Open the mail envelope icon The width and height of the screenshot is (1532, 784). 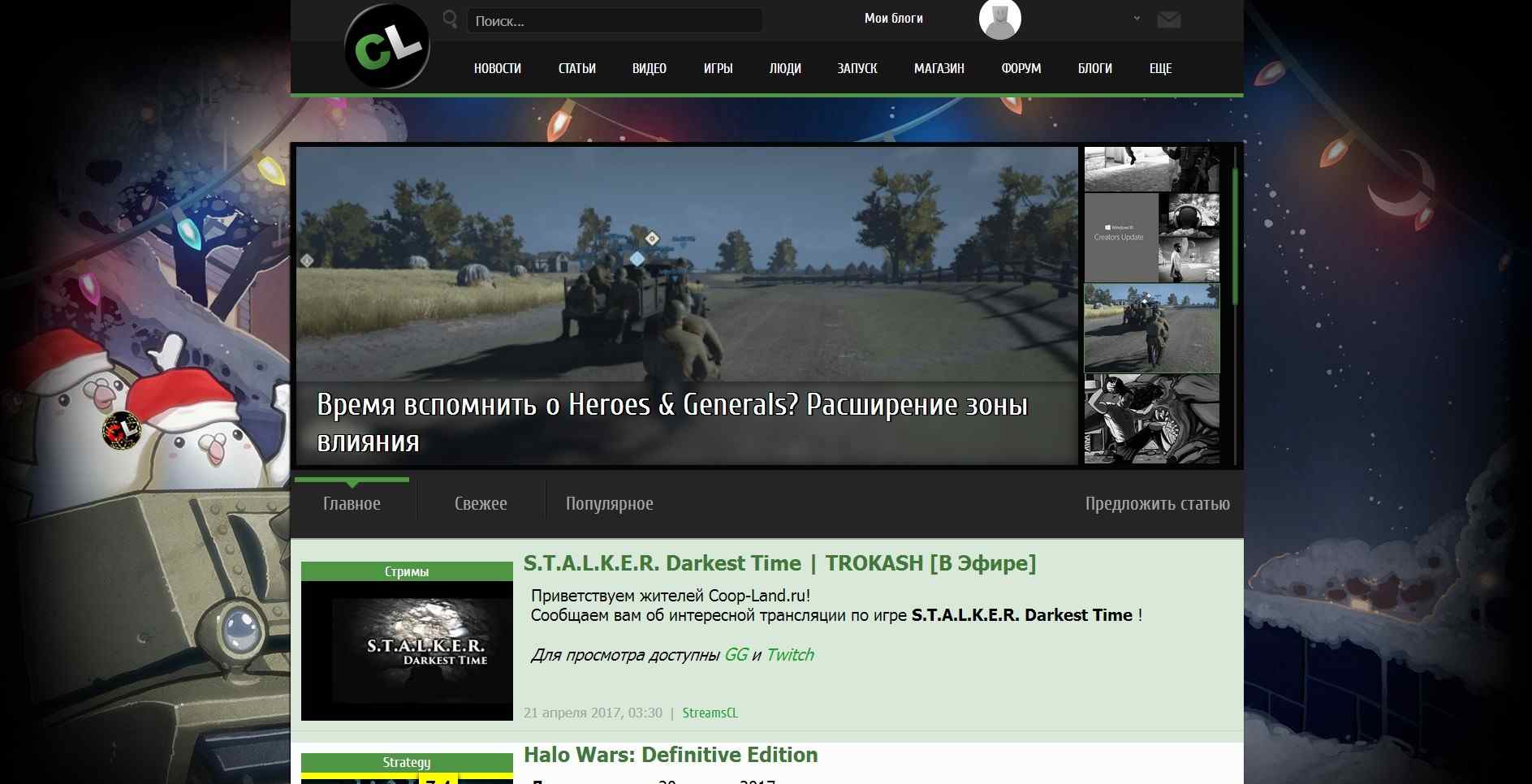pos(1168,19)
